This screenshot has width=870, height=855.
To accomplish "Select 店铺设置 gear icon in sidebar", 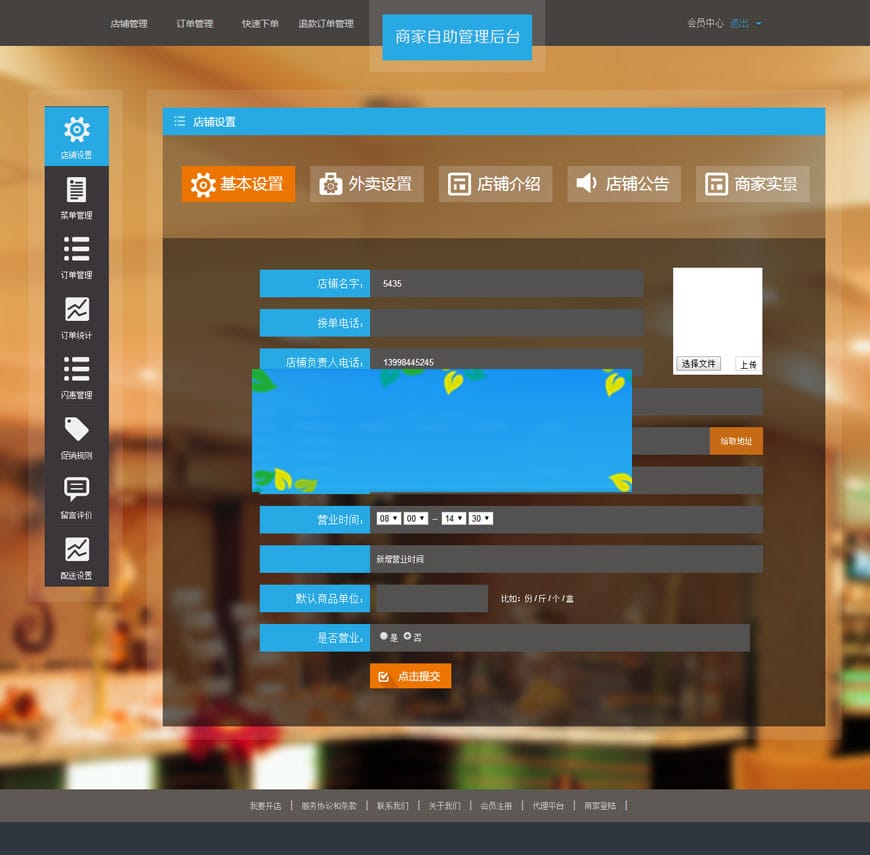I will tap(76, 136).
